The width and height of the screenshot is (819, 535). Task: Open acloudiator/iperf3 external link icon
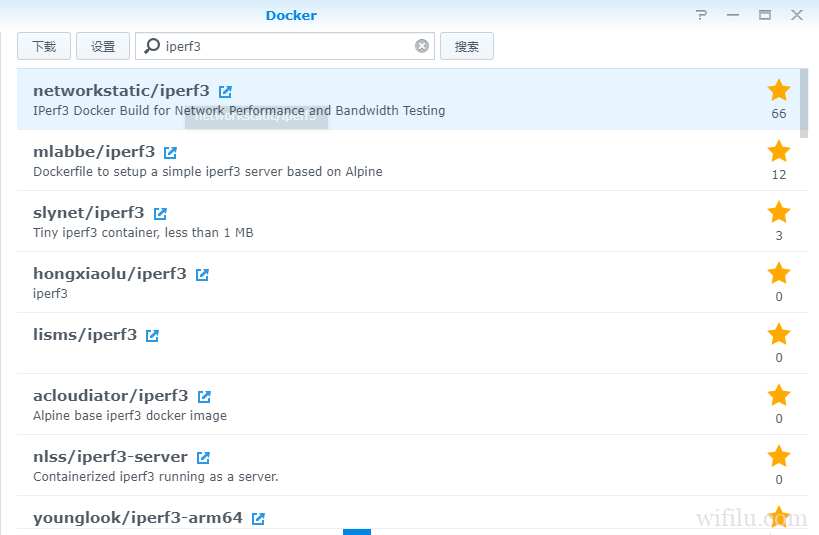204,397
